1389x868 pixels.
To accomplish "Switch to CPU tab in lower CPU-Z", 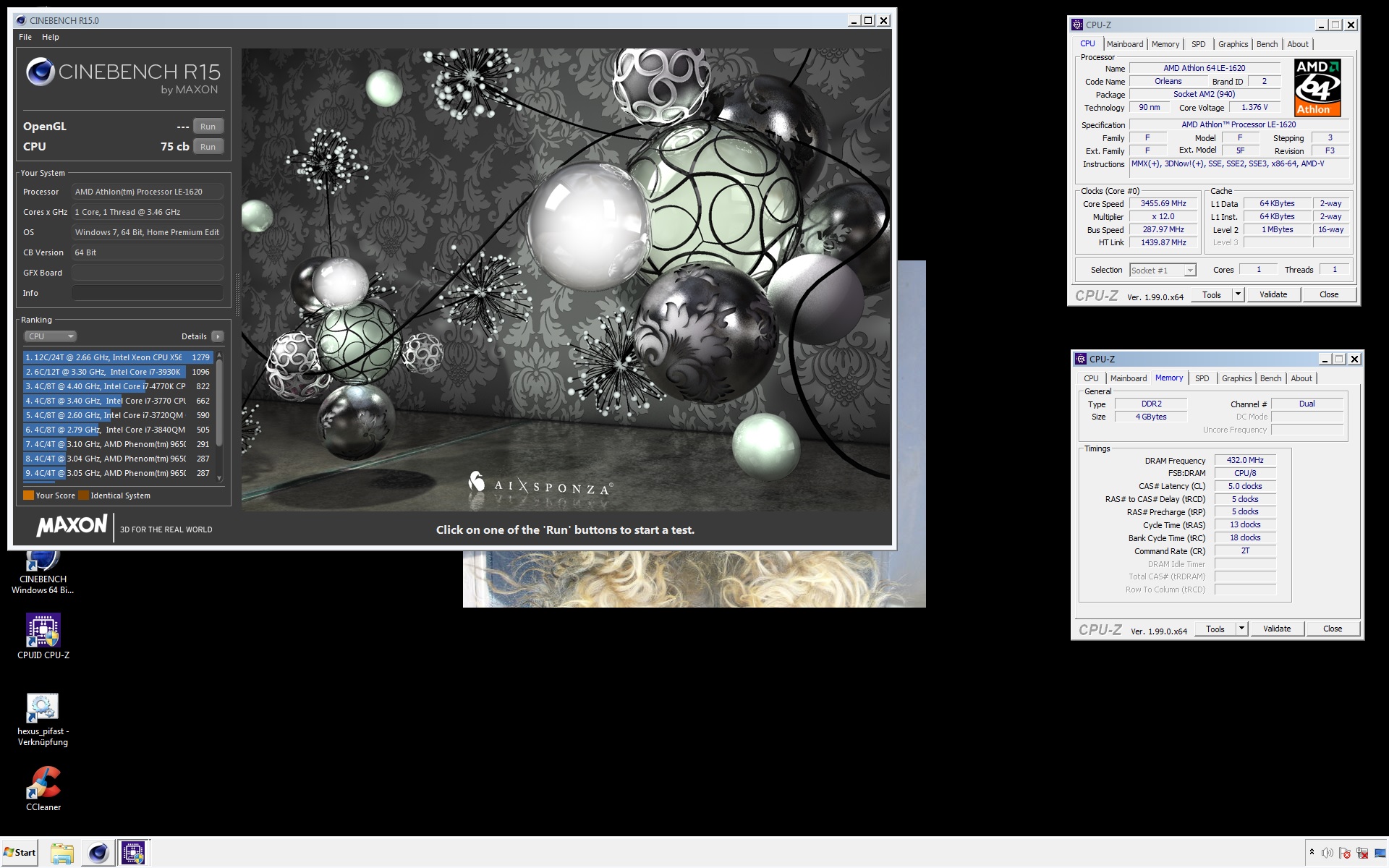I will pyautogui.click(x=1091, y=378).
